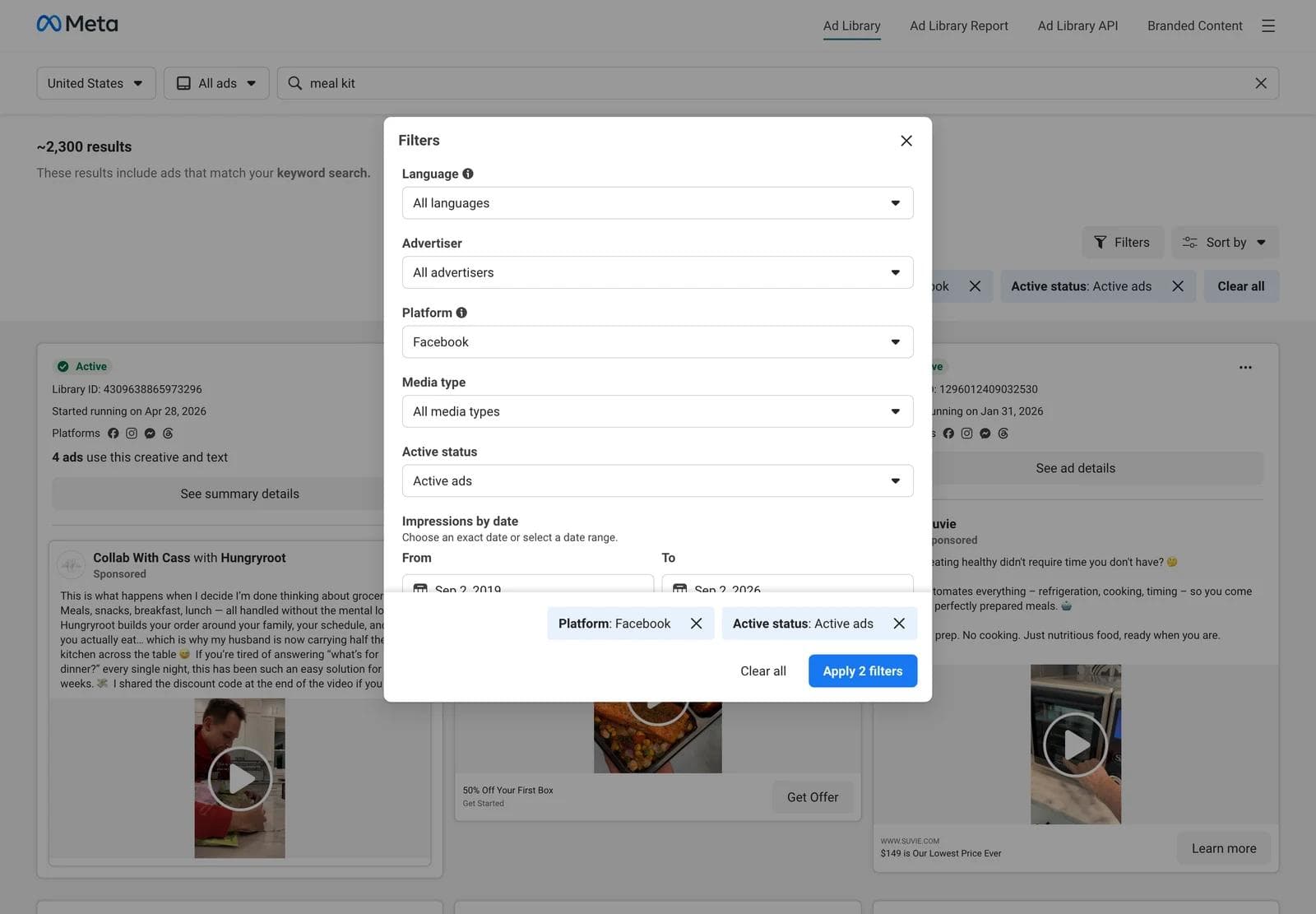The height and width of the screenshot is (914, 1316).
Task: Click the Messenger platform icon on Suvie card
Action: (985, 434)
